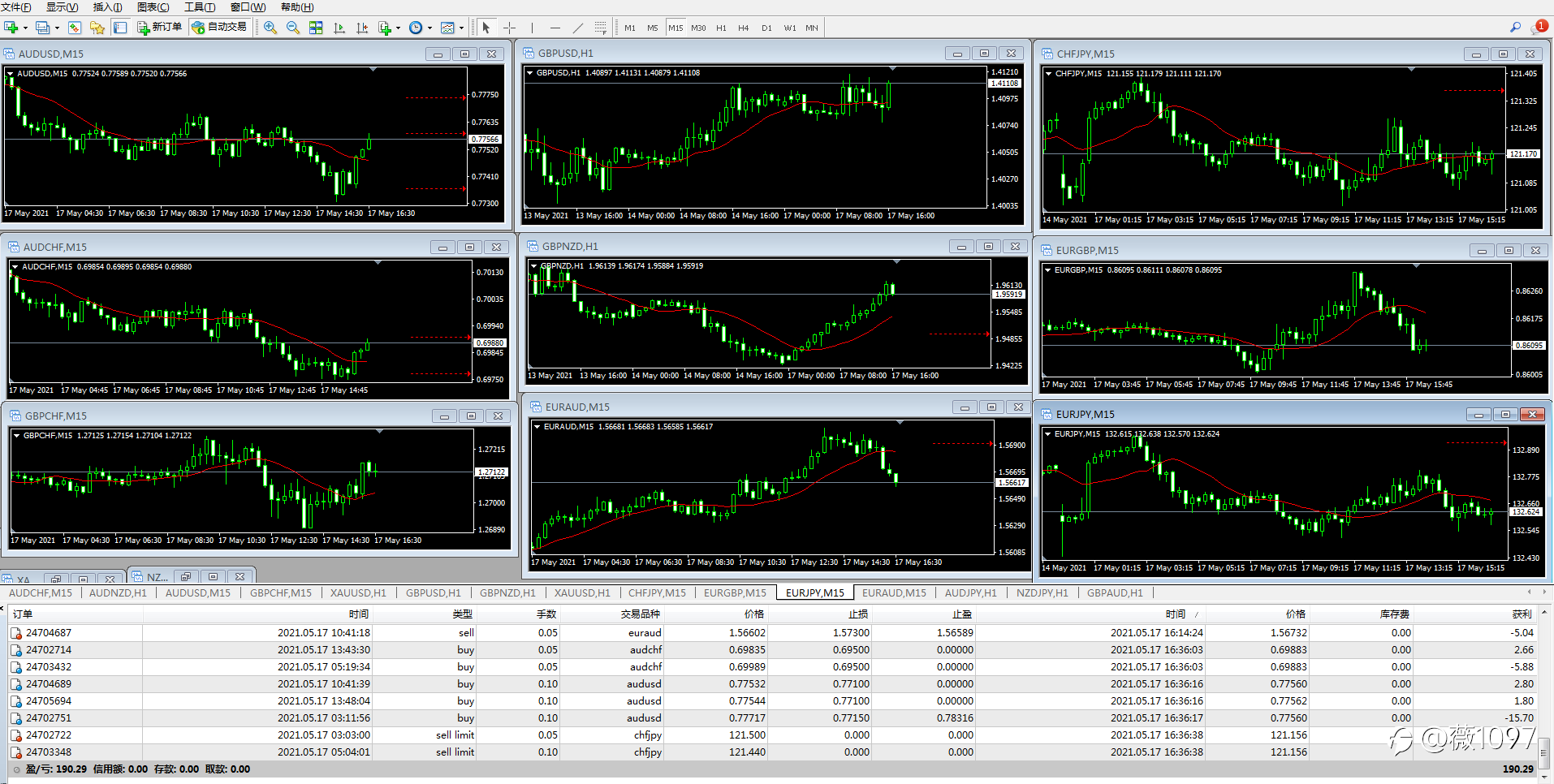Zoom in on chart with magnifier plus

click(x=270, y=28)
